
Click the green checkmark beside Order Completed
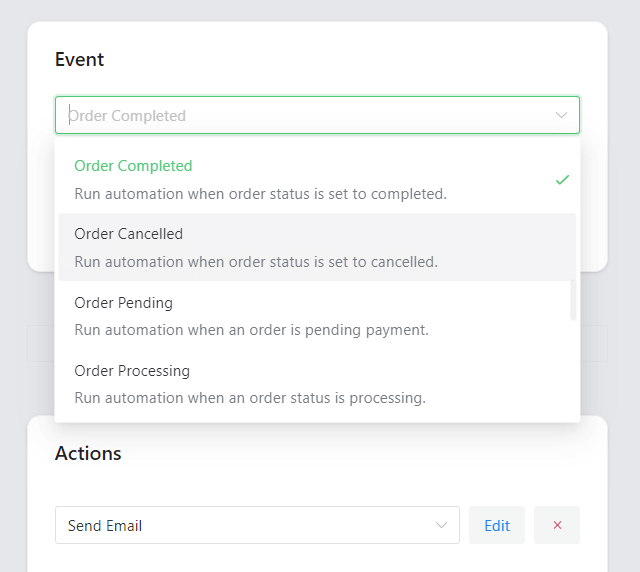coord(562,180)
